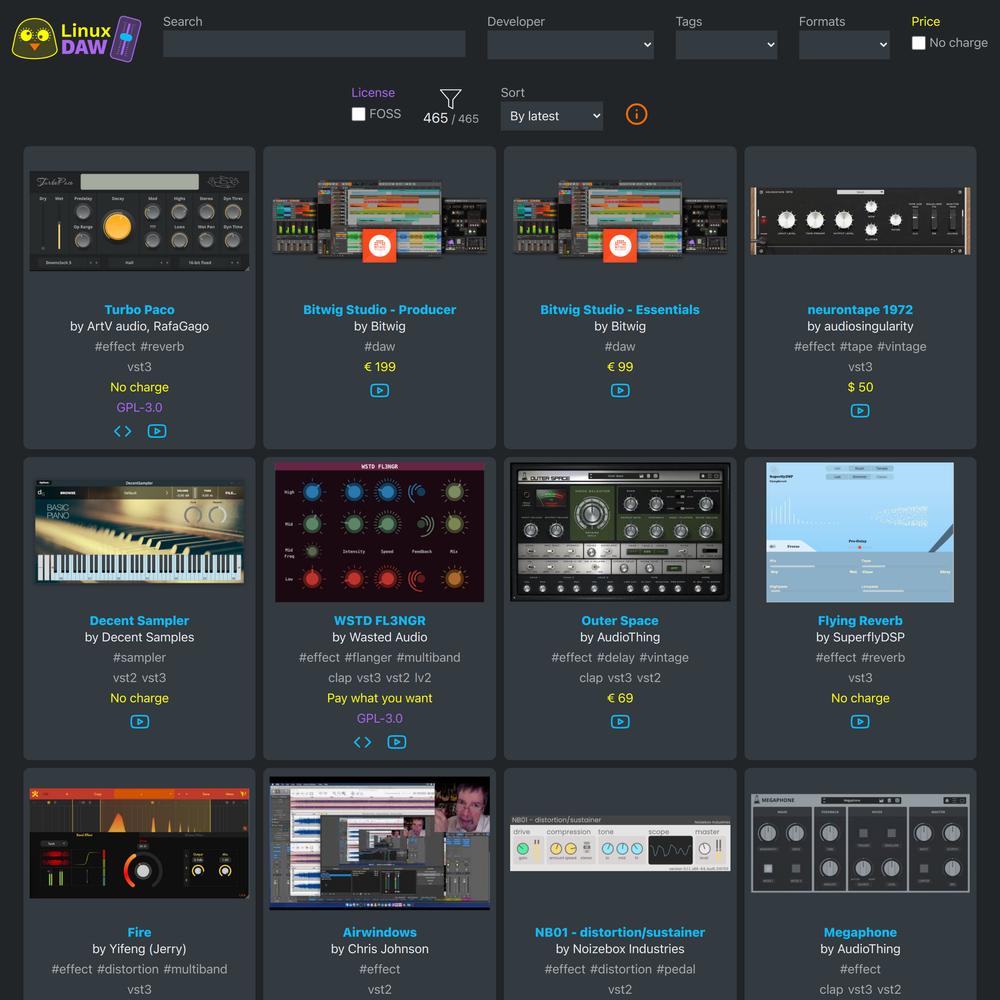
Task: Click the Decent Sampler piano thumbnail
Action: pos(139,531)
